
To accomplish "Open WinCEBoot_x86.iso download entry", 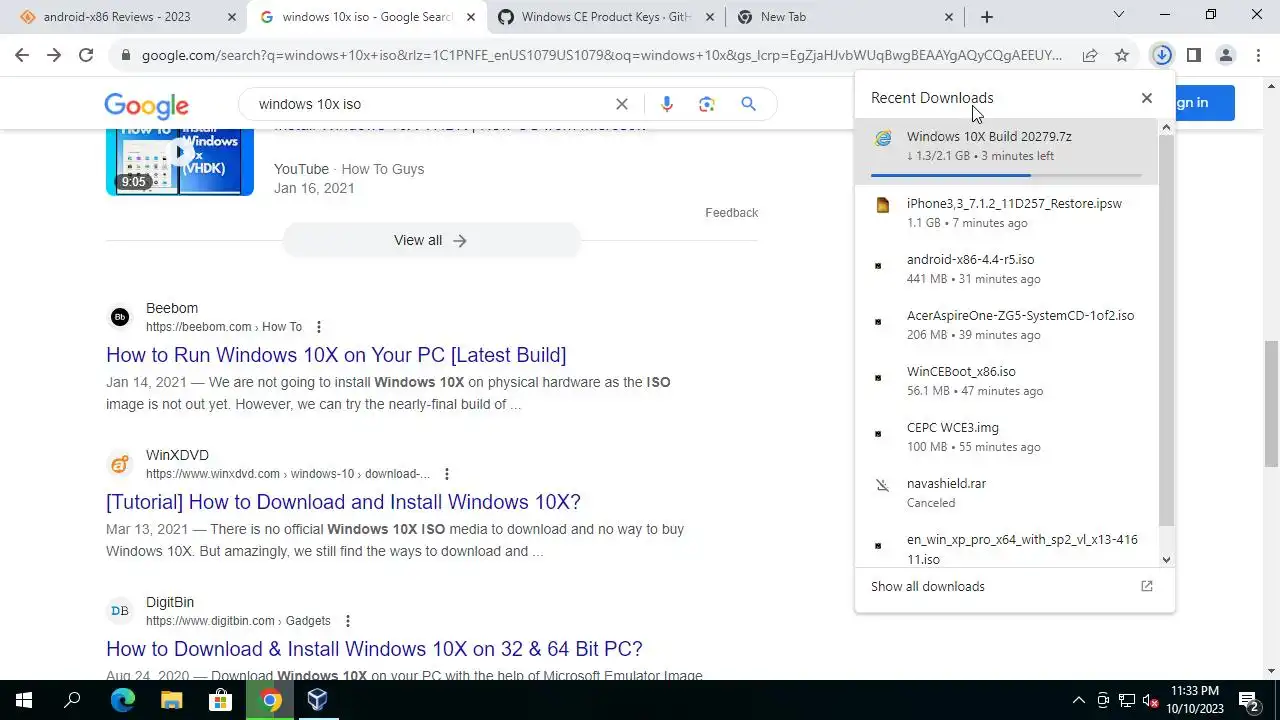I will (1007, 381).
